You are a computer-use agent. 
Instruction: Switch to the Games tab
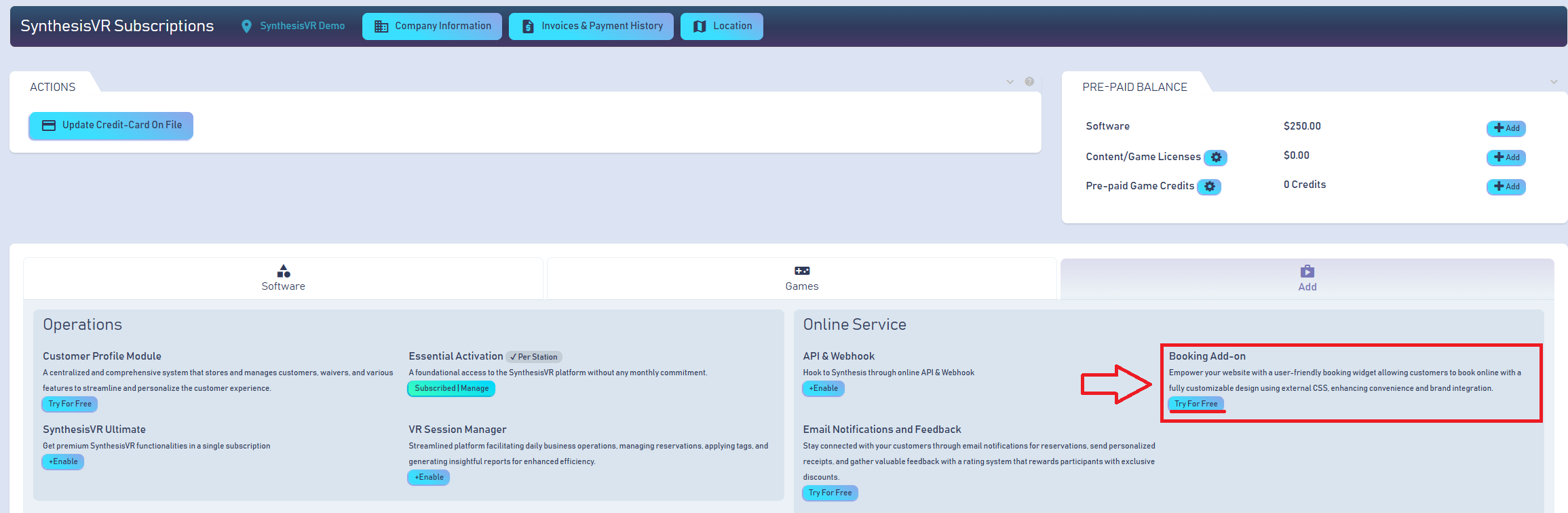pos(802,278)
